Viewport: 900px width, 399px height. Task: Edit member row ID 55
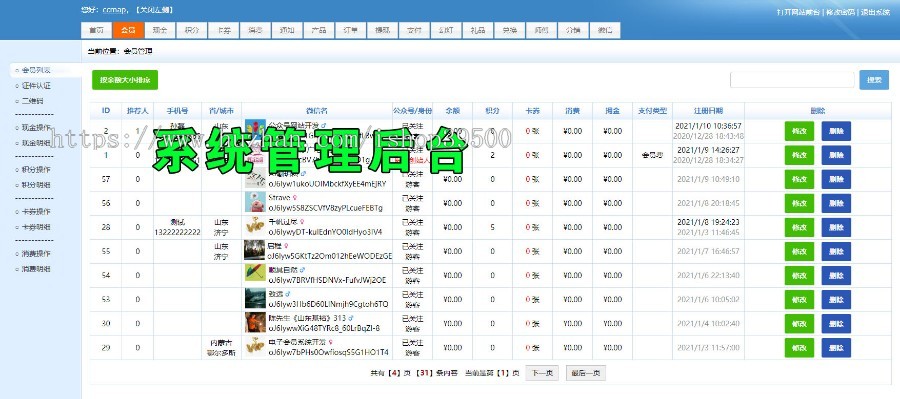pos(799,251)
